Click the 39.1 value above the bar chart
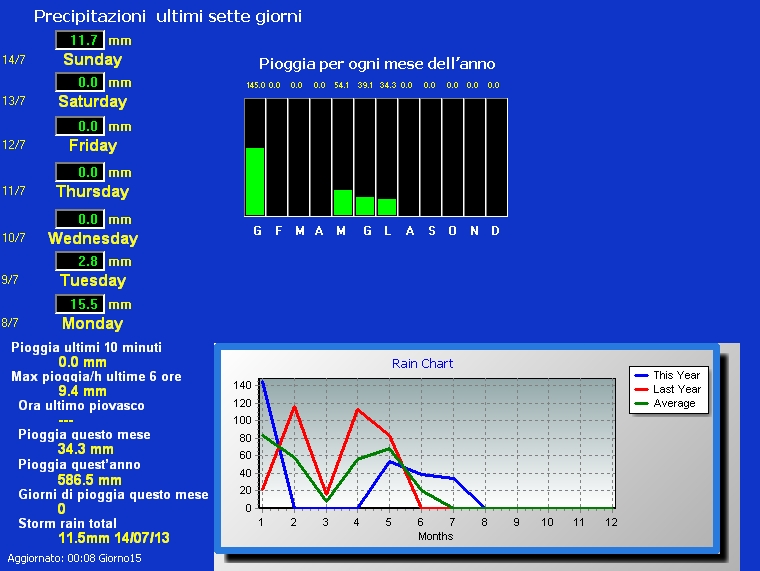This screenshot has height=571, width=760. pos(365,85)
